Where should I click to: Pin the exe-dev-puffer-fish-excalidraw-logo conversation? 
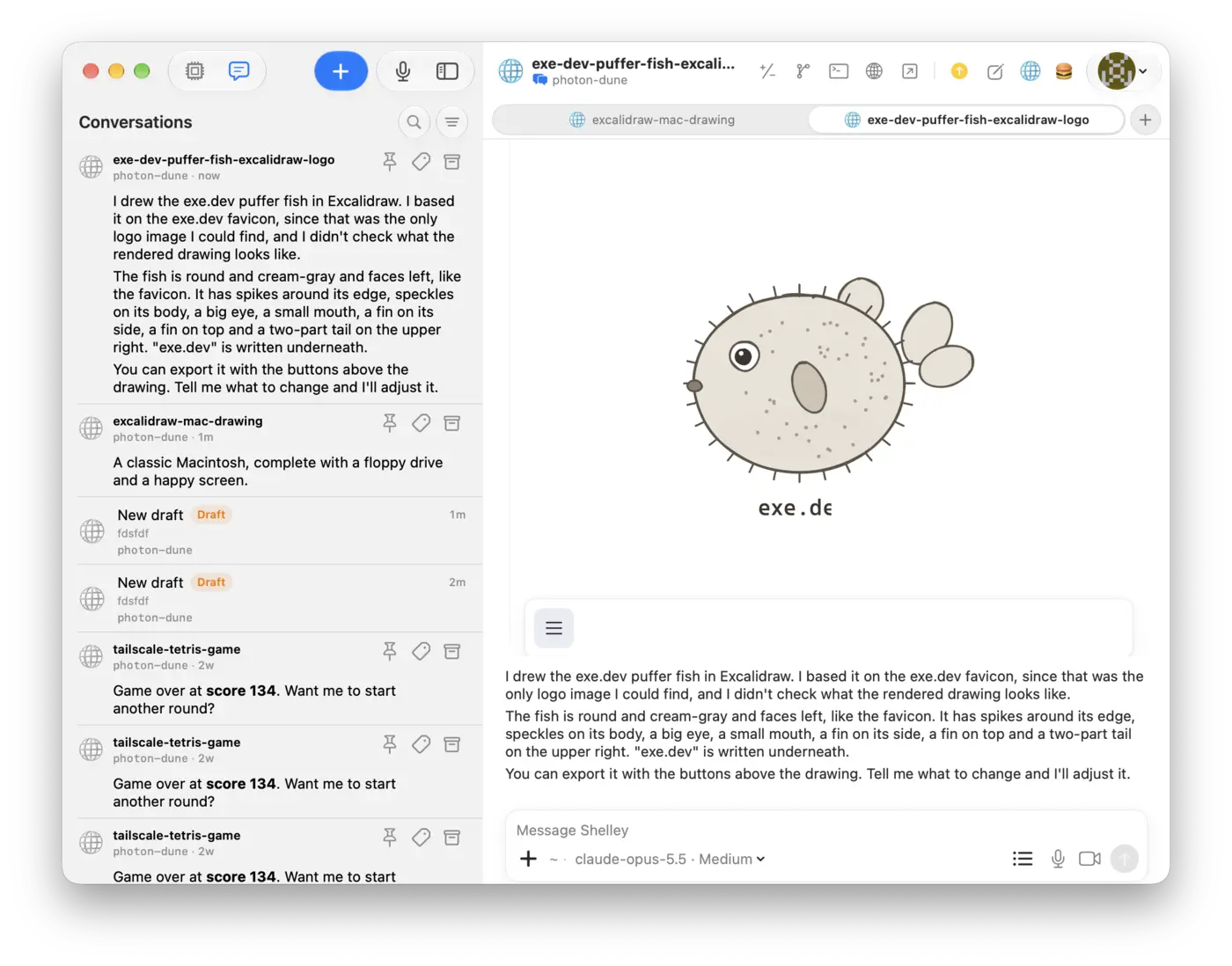tap(390, 161)
